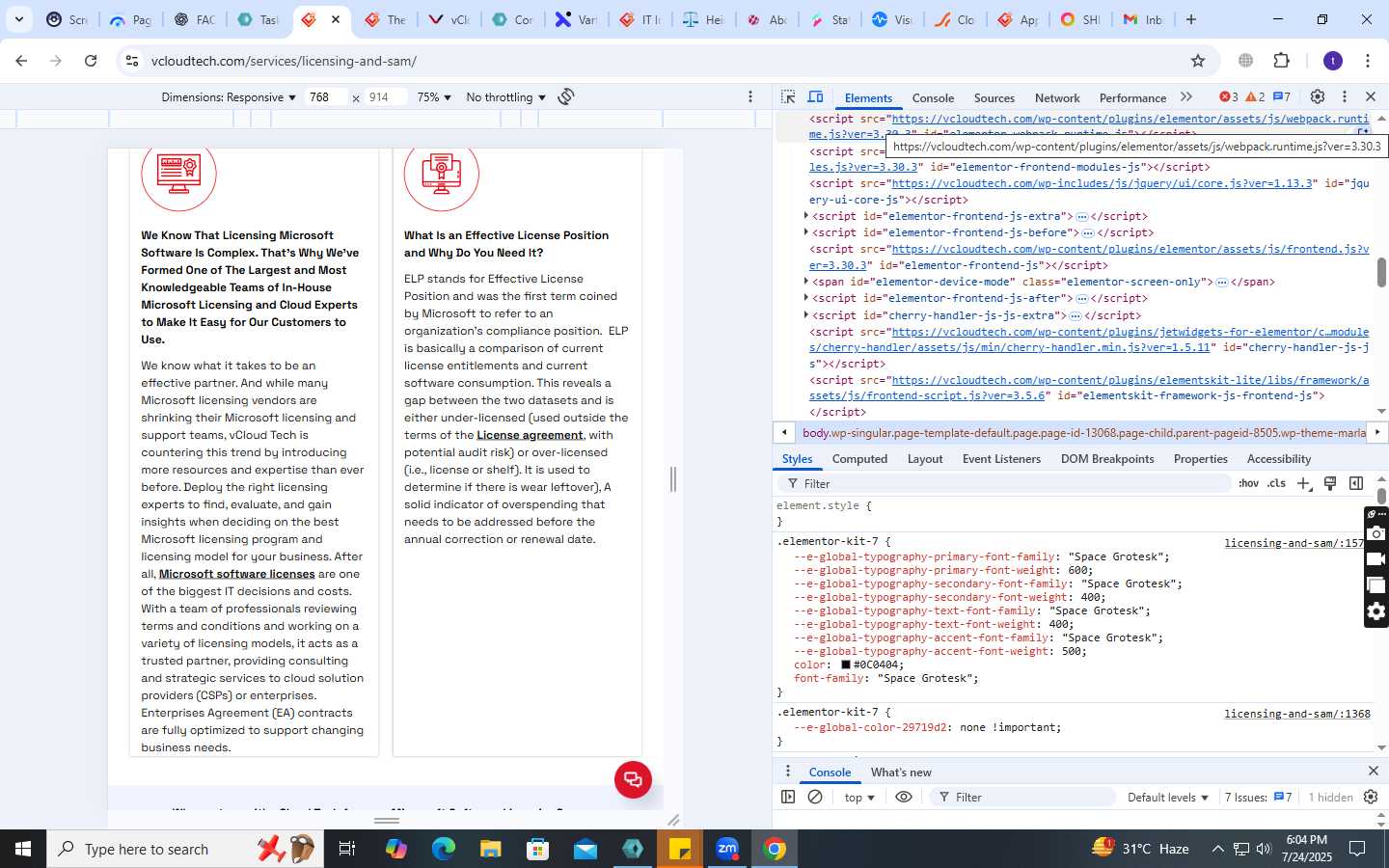1389x868 pixels.
Task: Open the Default levels dropdown
Action: point(1168,798)
